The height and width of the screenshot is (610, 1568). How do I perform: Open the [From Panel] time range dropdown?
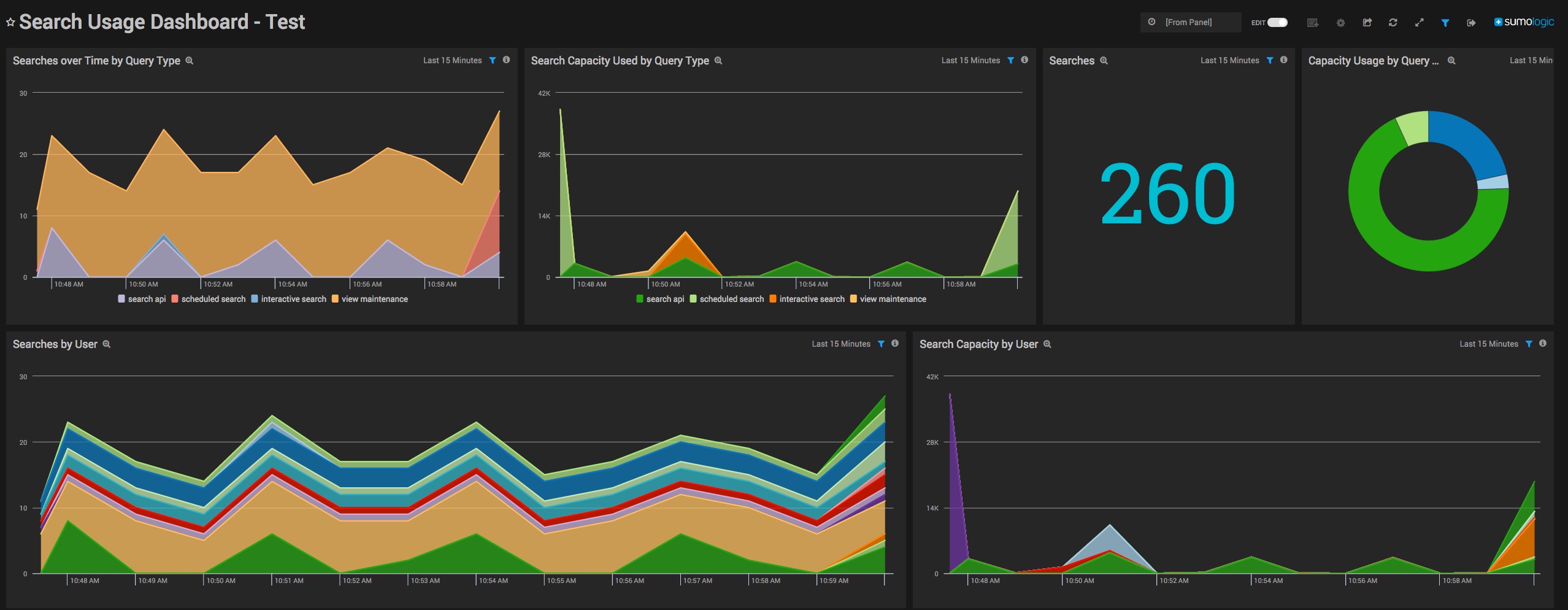tap(1188, 23)
